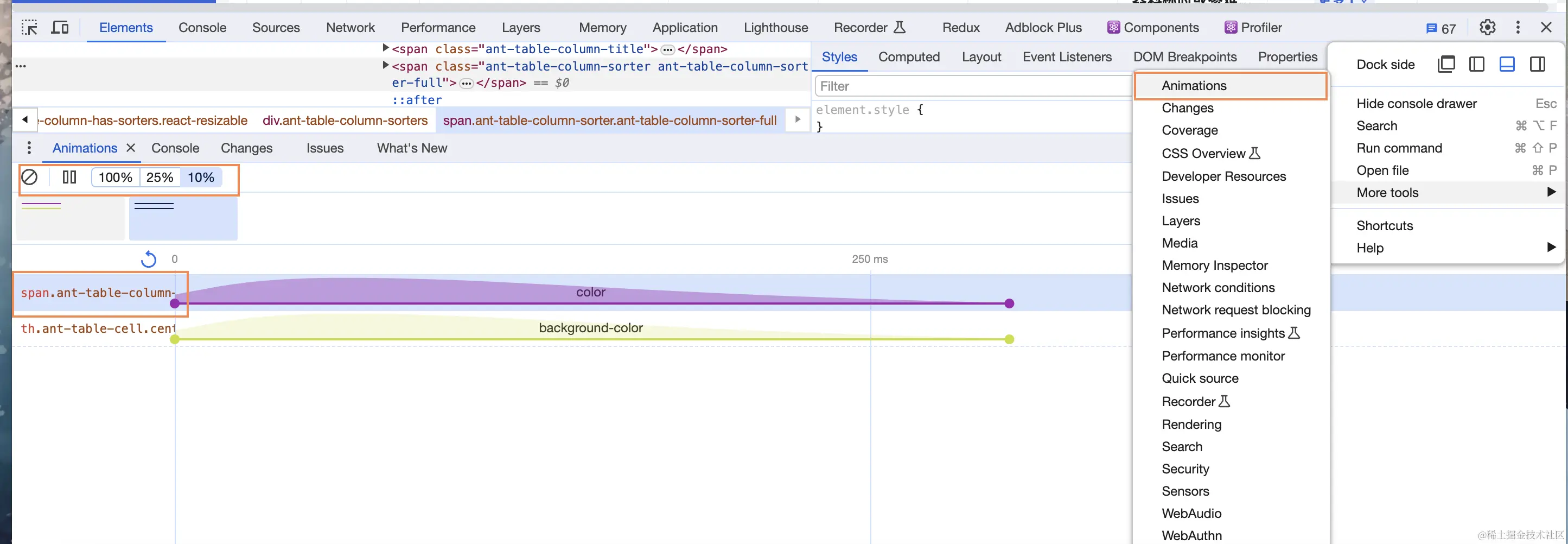
Task: Set animation speed to 25%
Action: pyautogui.click(x=160, y=178)
